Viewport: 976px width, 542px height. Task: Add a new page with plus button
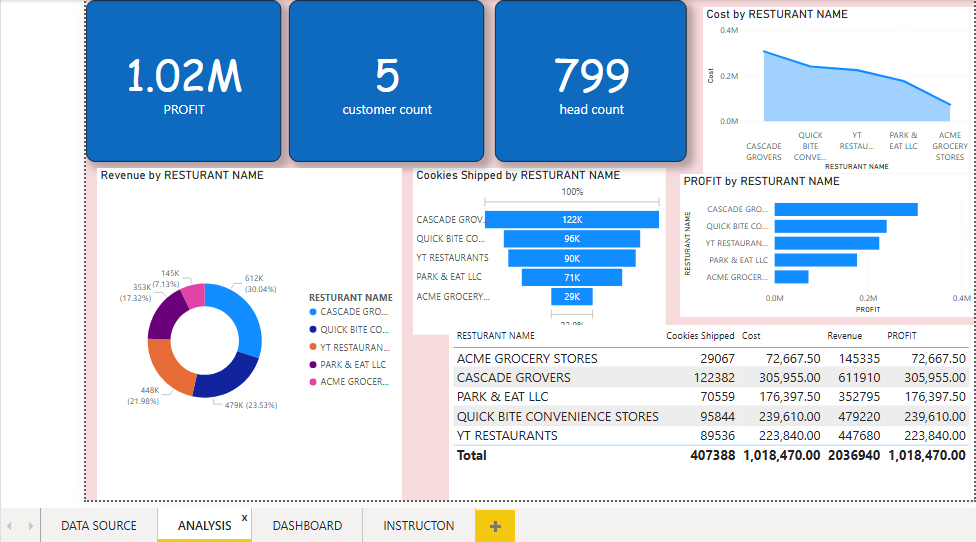(x=495, y=526)
